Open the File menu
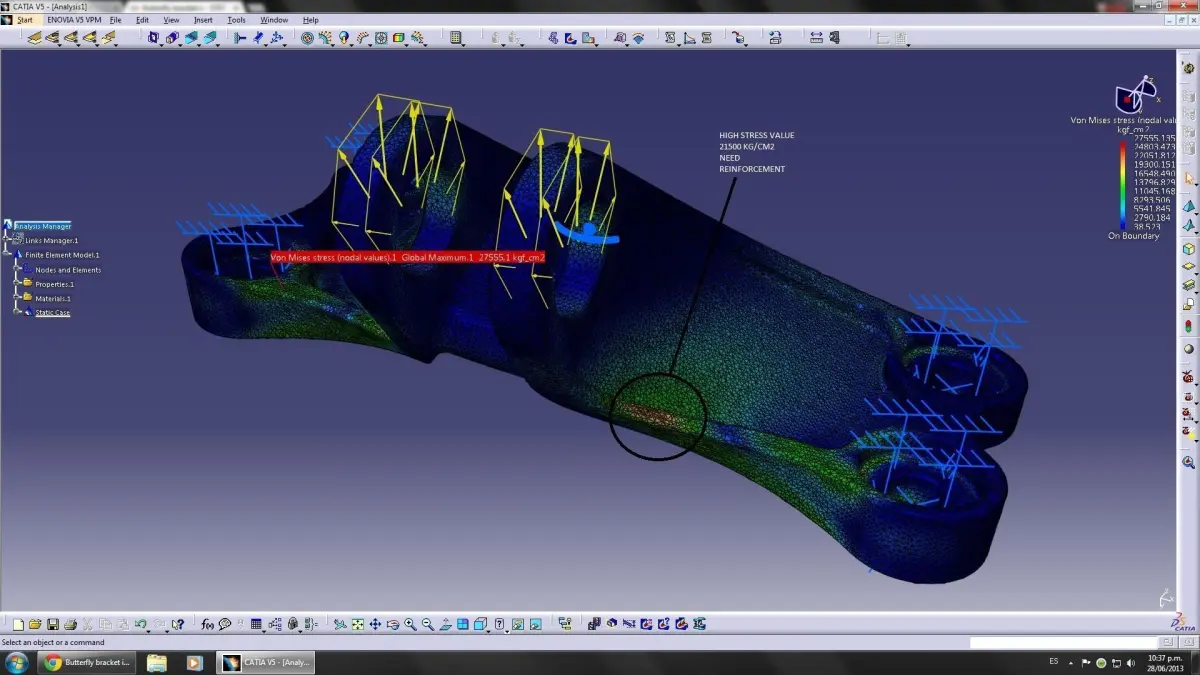Screen dimensions: 1200x675 [x=116, y=19]
